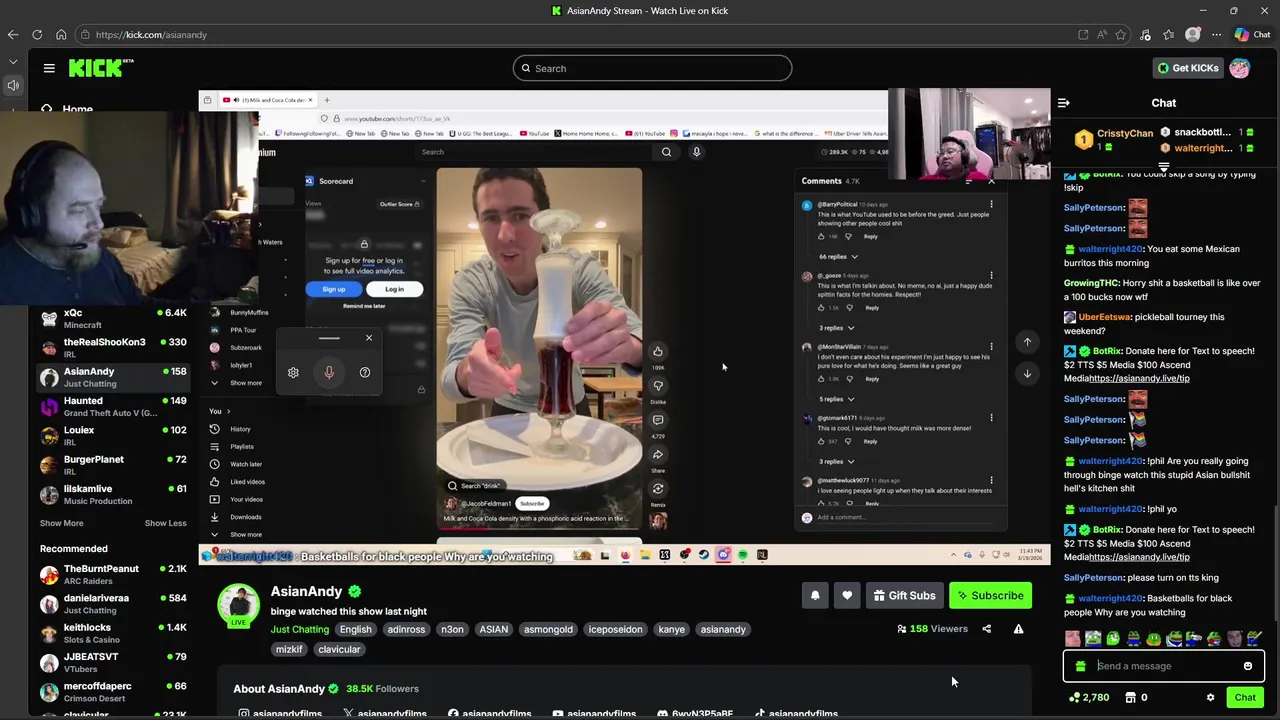The width and height of the screenshot is (1280, 720).
Task: Expand following list with Show More
Action: click(x=61, y=523)
